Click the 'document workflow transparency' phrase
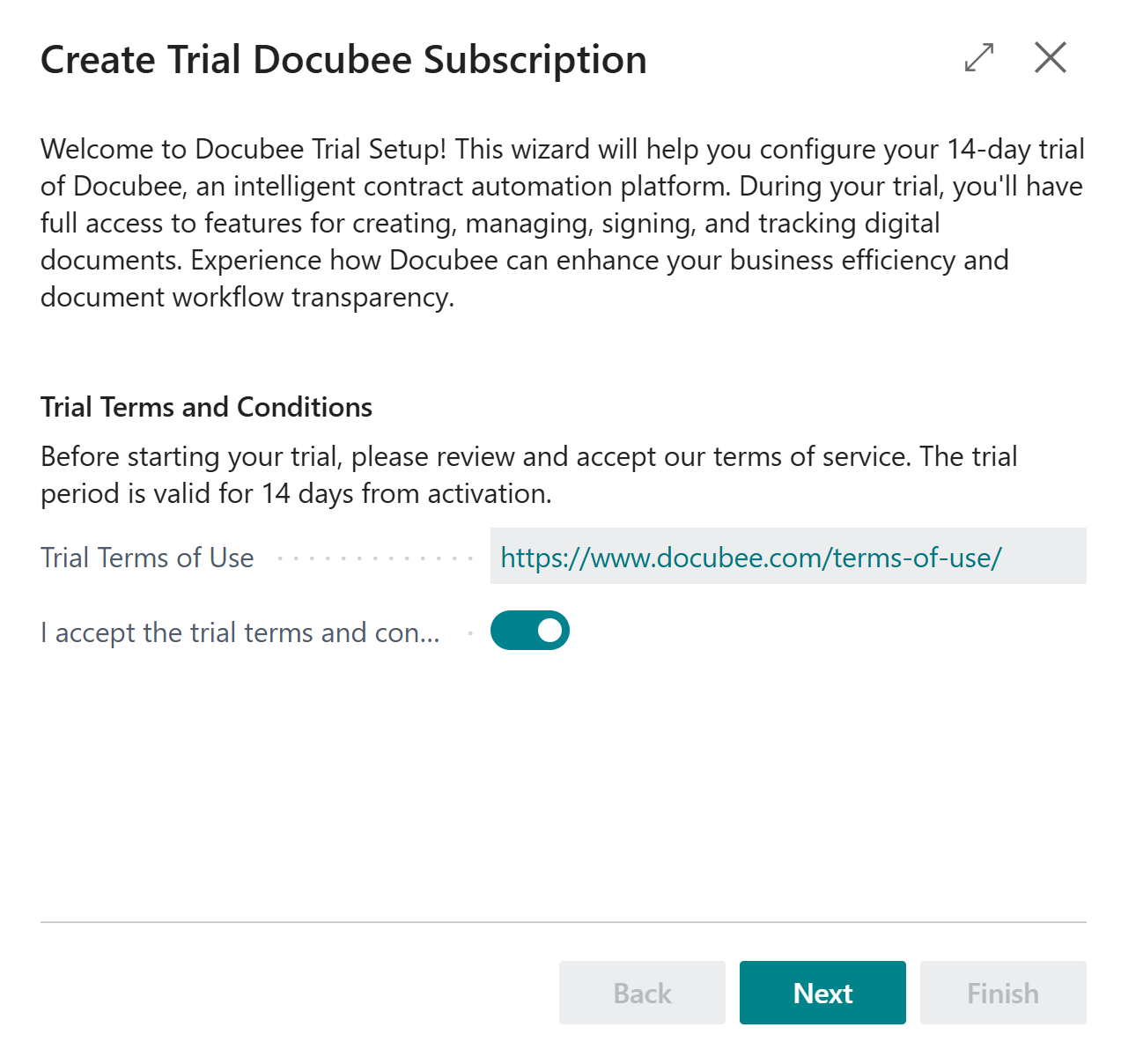This screenshot has width=1121, height=1064. tap(247, 298)
